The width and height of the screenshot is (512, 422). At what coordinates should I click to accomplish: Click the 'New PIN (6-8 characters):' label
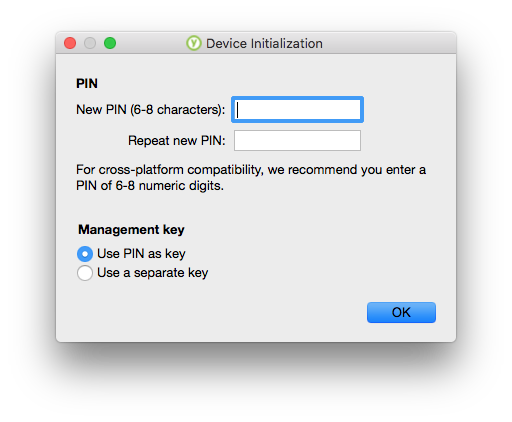[151, 110]
